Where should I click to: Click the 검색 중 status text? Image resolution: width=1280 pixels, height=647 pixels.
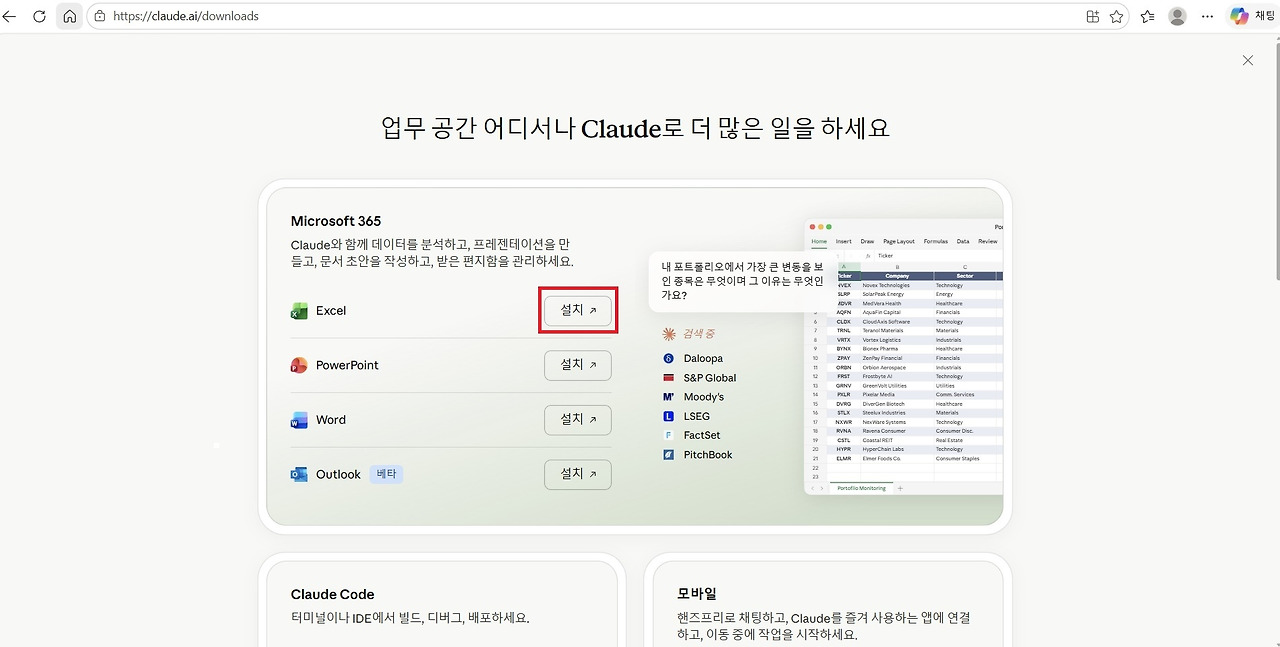click(x=700, y=334)
